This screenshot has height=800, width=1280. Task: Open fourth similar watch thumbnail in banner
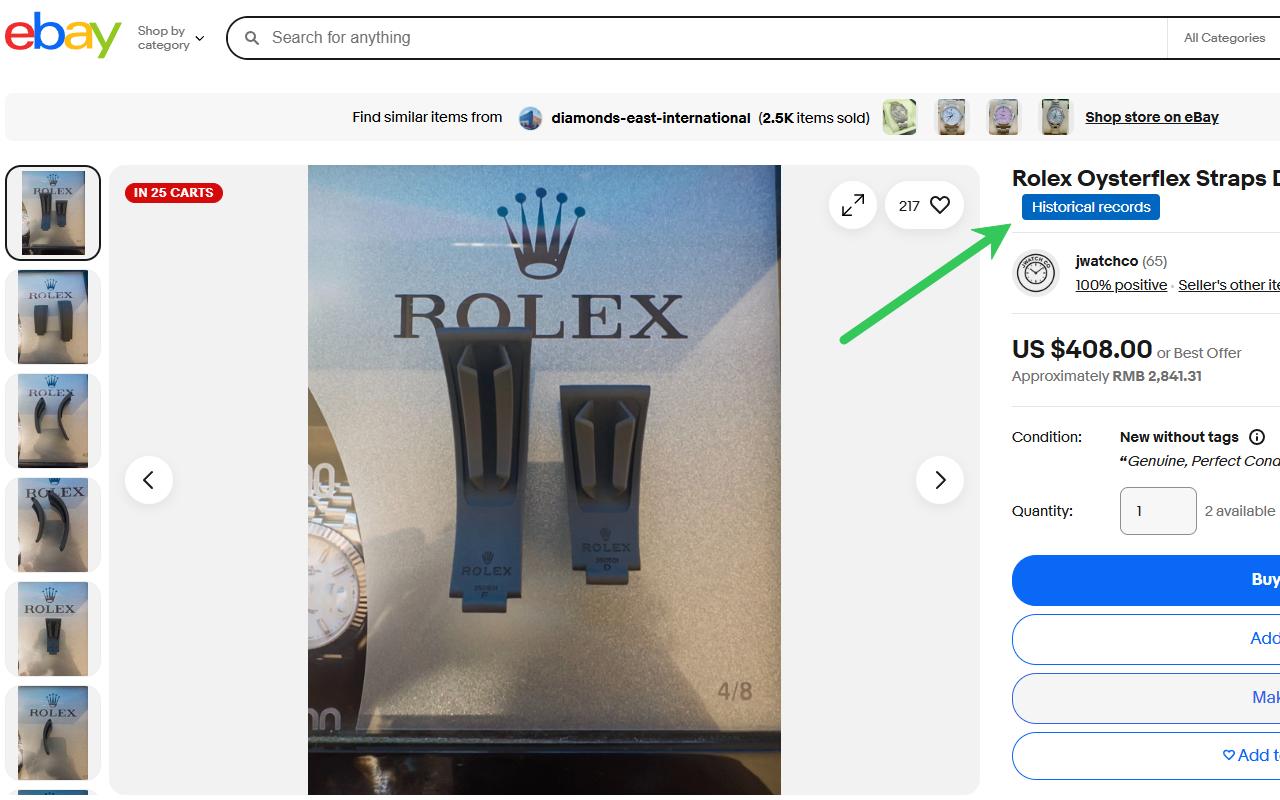(x=1055, y=117)
